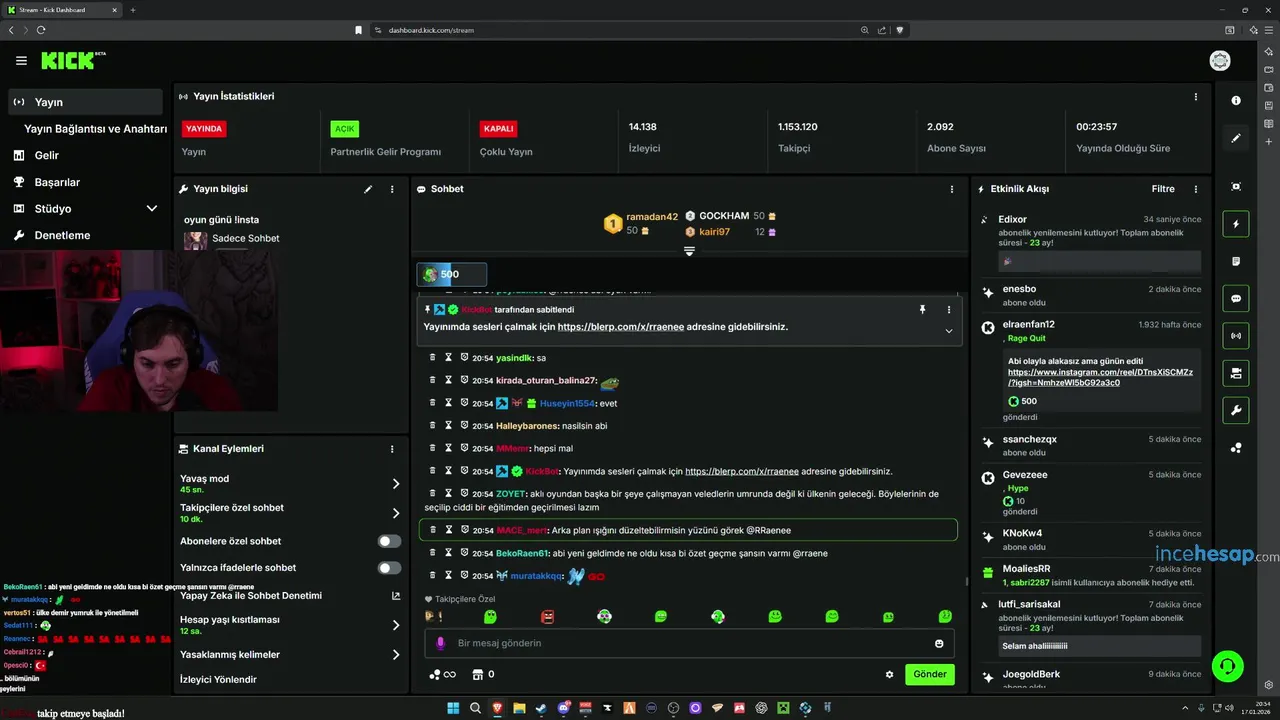1280x720 pixels.
Task: Open Yavaş mod settings
Action: (x=290, y=484)
